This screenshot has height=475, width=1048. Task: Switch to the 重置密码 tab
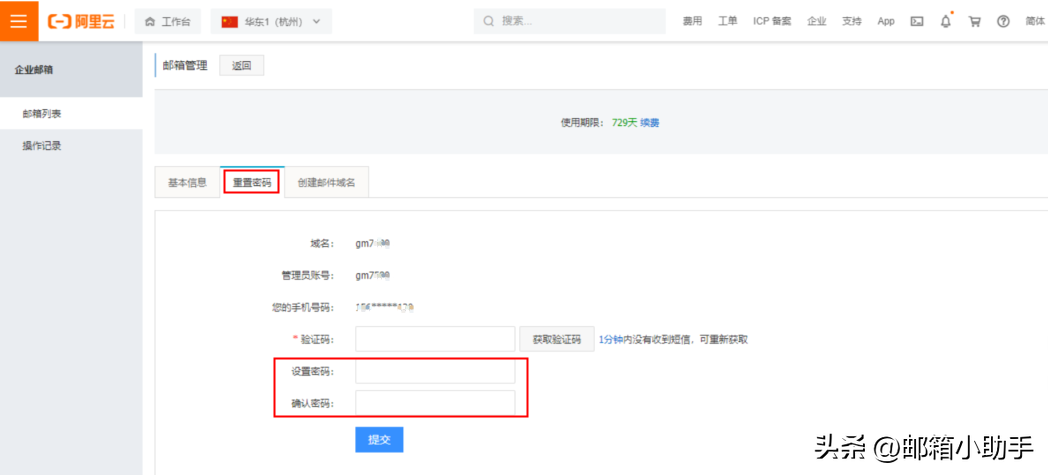tap(252, 182)
